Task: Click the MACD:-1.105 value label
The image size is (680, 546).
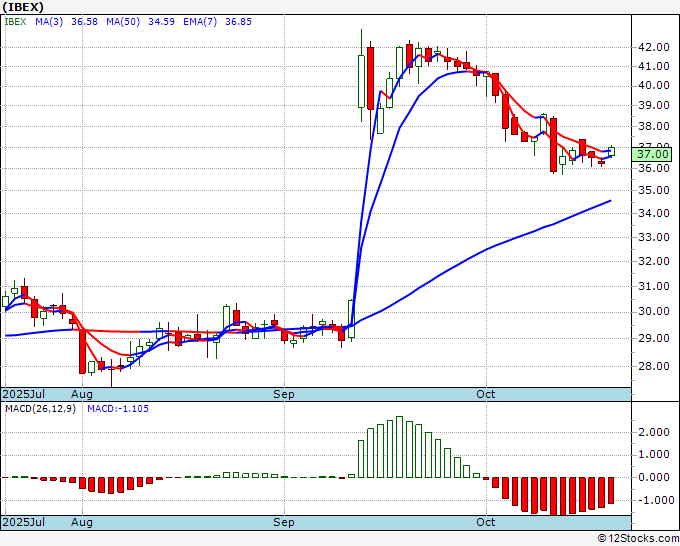Action: [x=120, y=408]
